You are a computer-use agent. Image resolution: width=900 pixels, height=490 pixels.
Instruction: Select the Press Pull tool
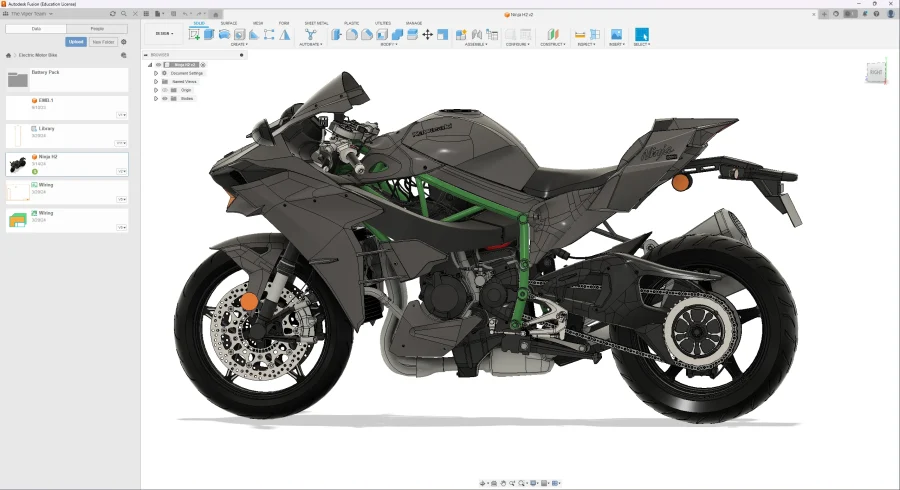pyautogui.click(x=336, y=35)
